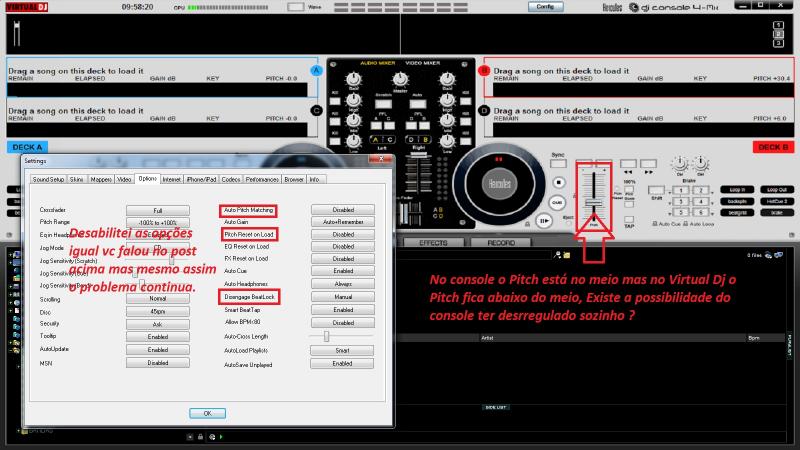This screenshot has height=450, width=800.
Task: Toggle FX Reset on Load setting
Action: 343,259
